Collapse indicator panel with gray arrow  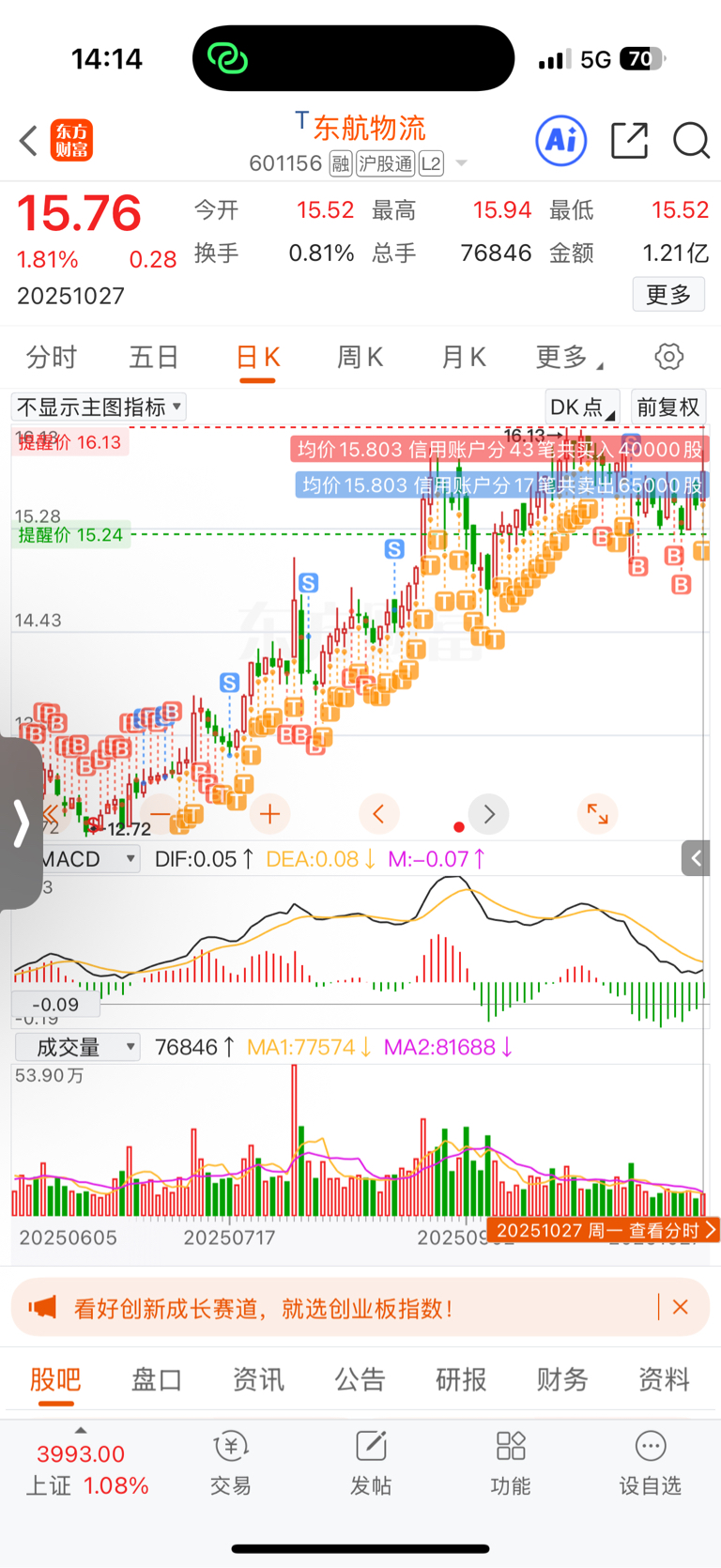coord(696,858)
